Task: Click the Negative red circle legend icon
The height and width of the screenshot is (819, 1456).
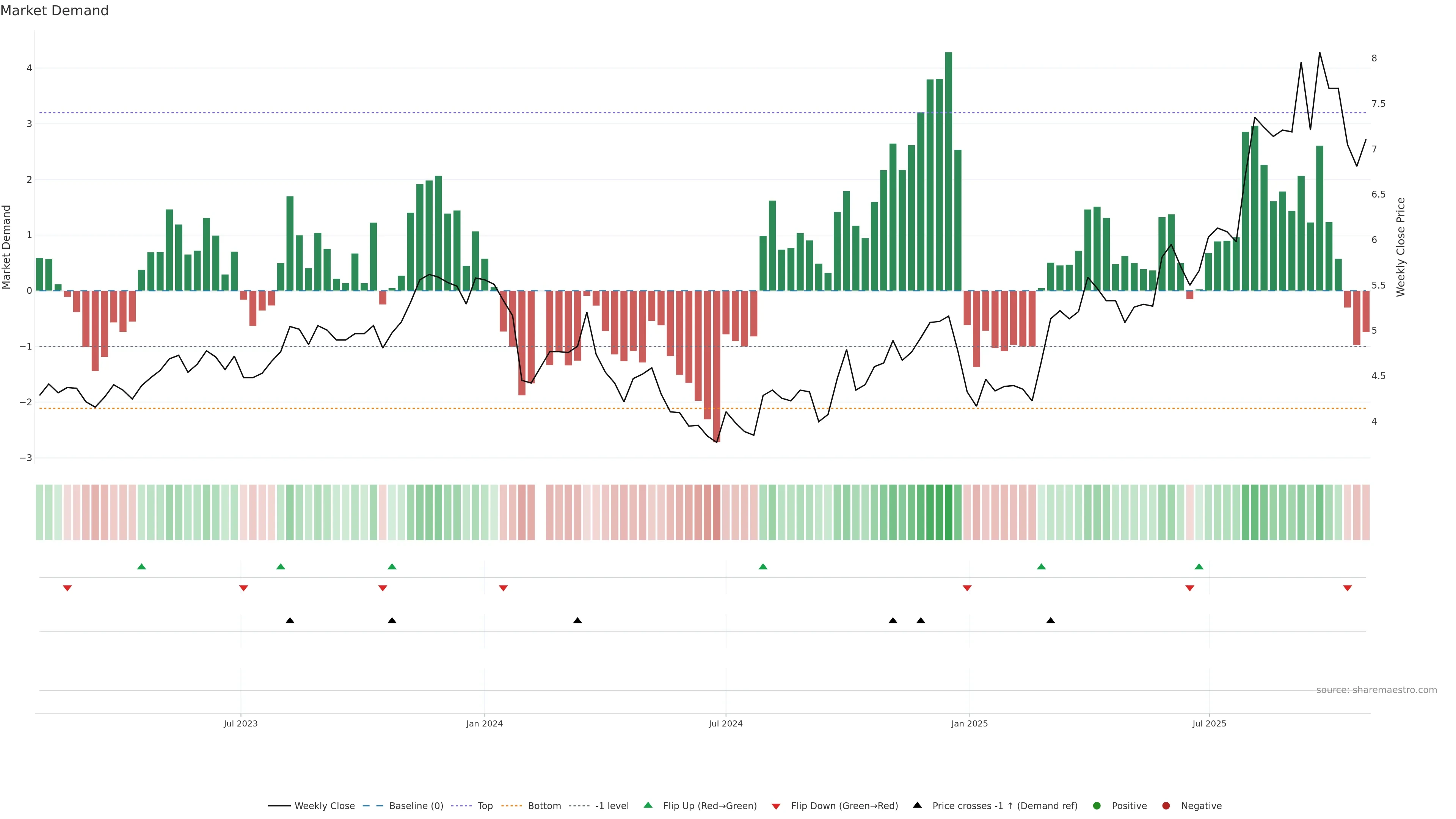Action: pos(1166,805)
